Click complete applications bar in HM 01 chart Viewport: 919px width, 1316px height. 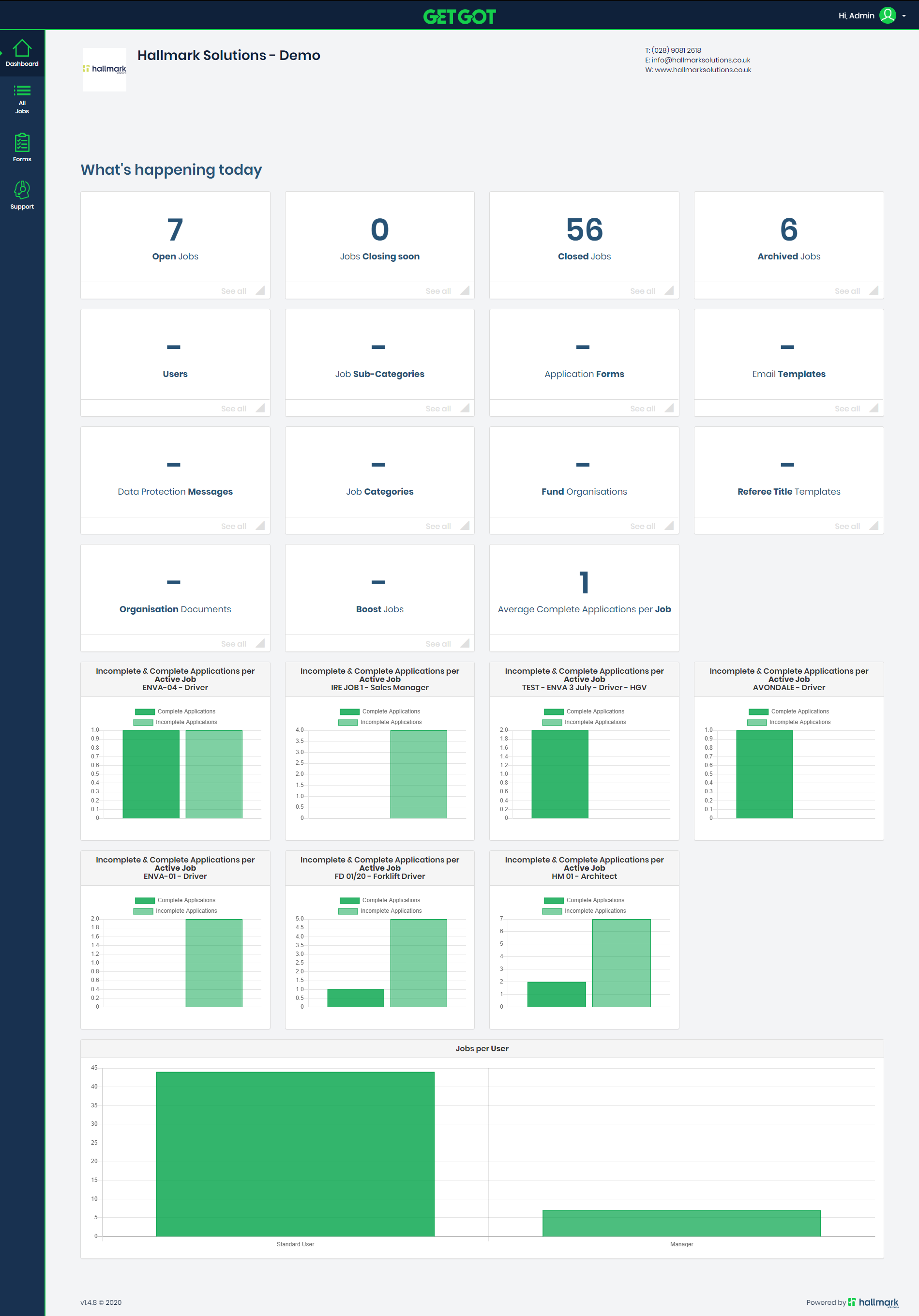557,995
